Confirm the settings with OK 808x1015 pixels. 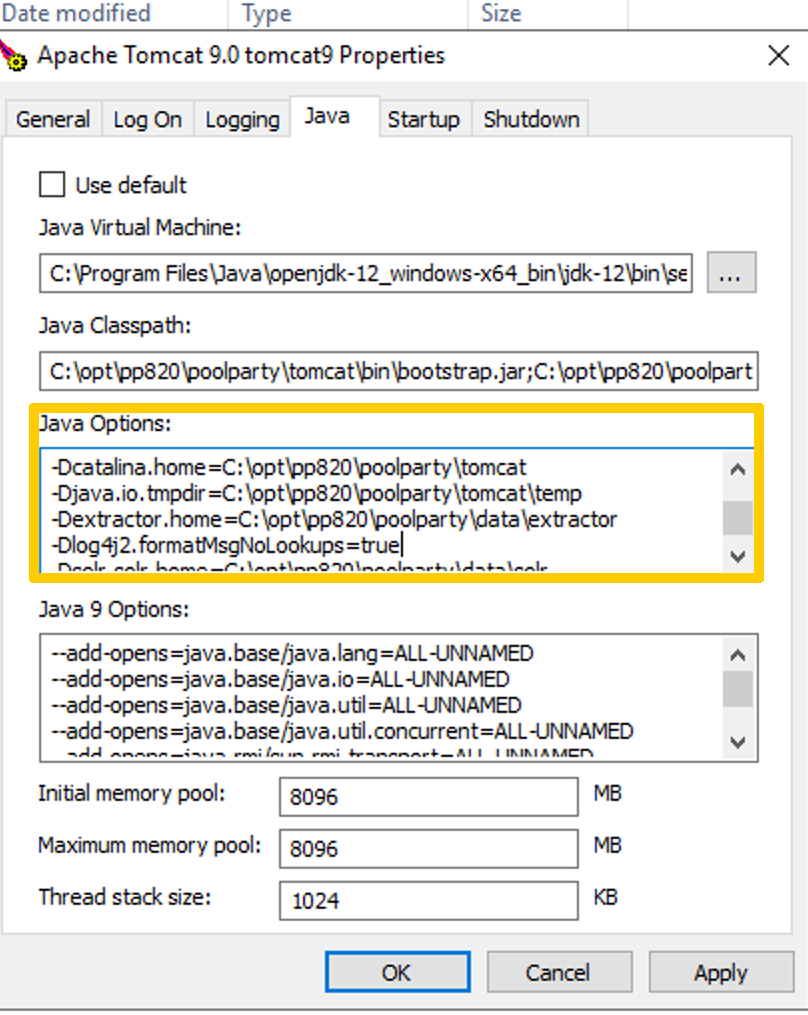click(x=398, y=972)
